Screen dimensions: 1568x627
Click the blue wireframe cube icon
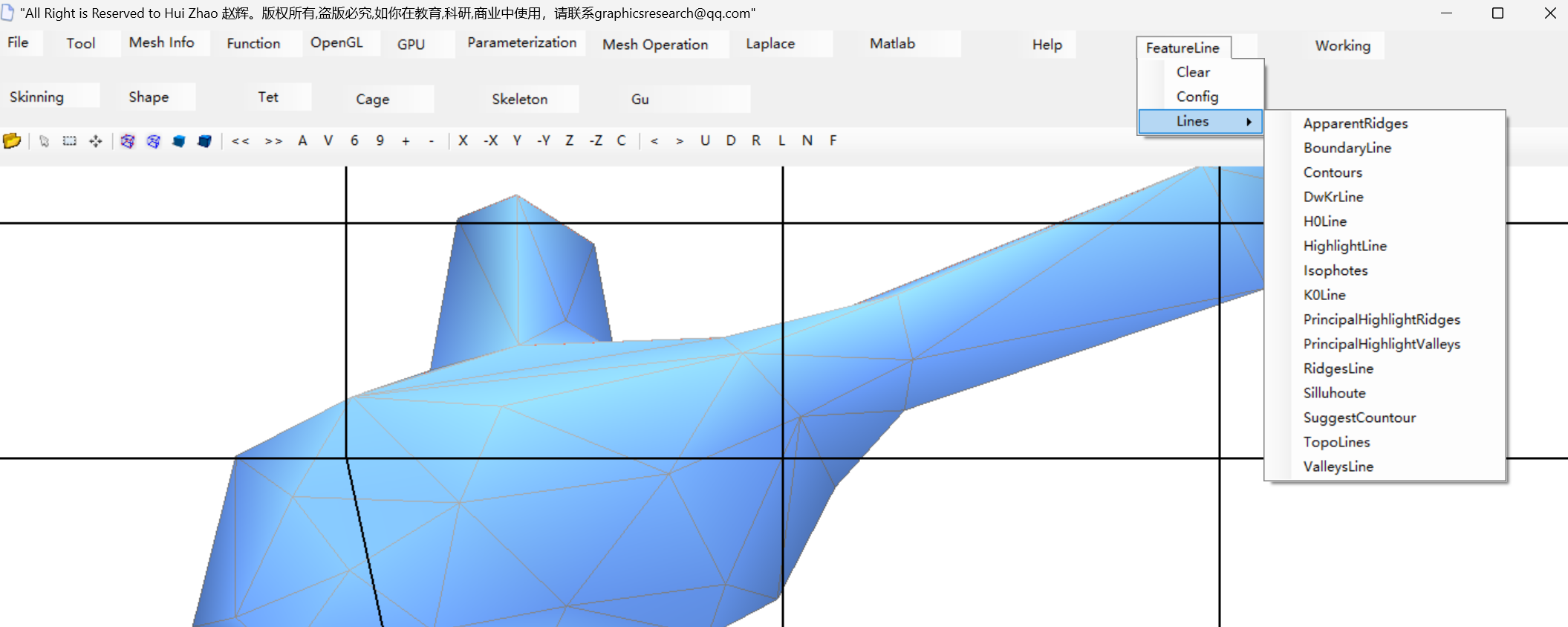tap(154, 140)
